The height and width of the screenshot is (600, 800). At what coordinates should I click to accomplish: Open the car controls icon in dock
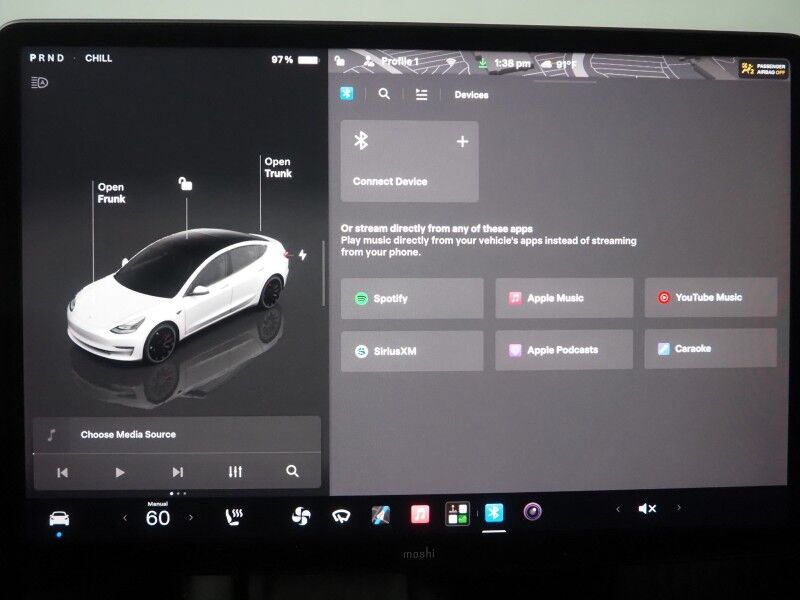59,519
